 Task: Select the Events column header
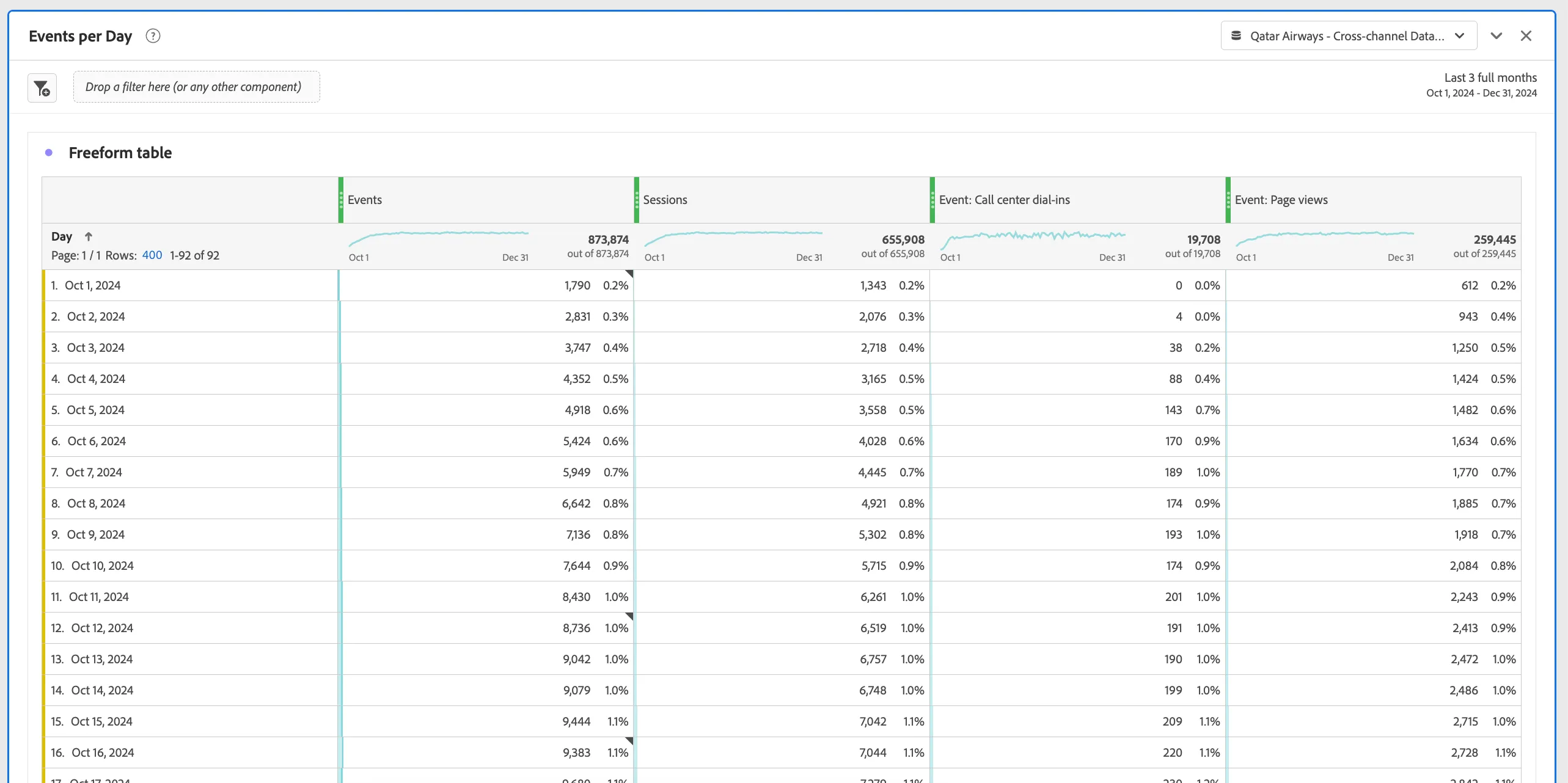click(365, 200)
